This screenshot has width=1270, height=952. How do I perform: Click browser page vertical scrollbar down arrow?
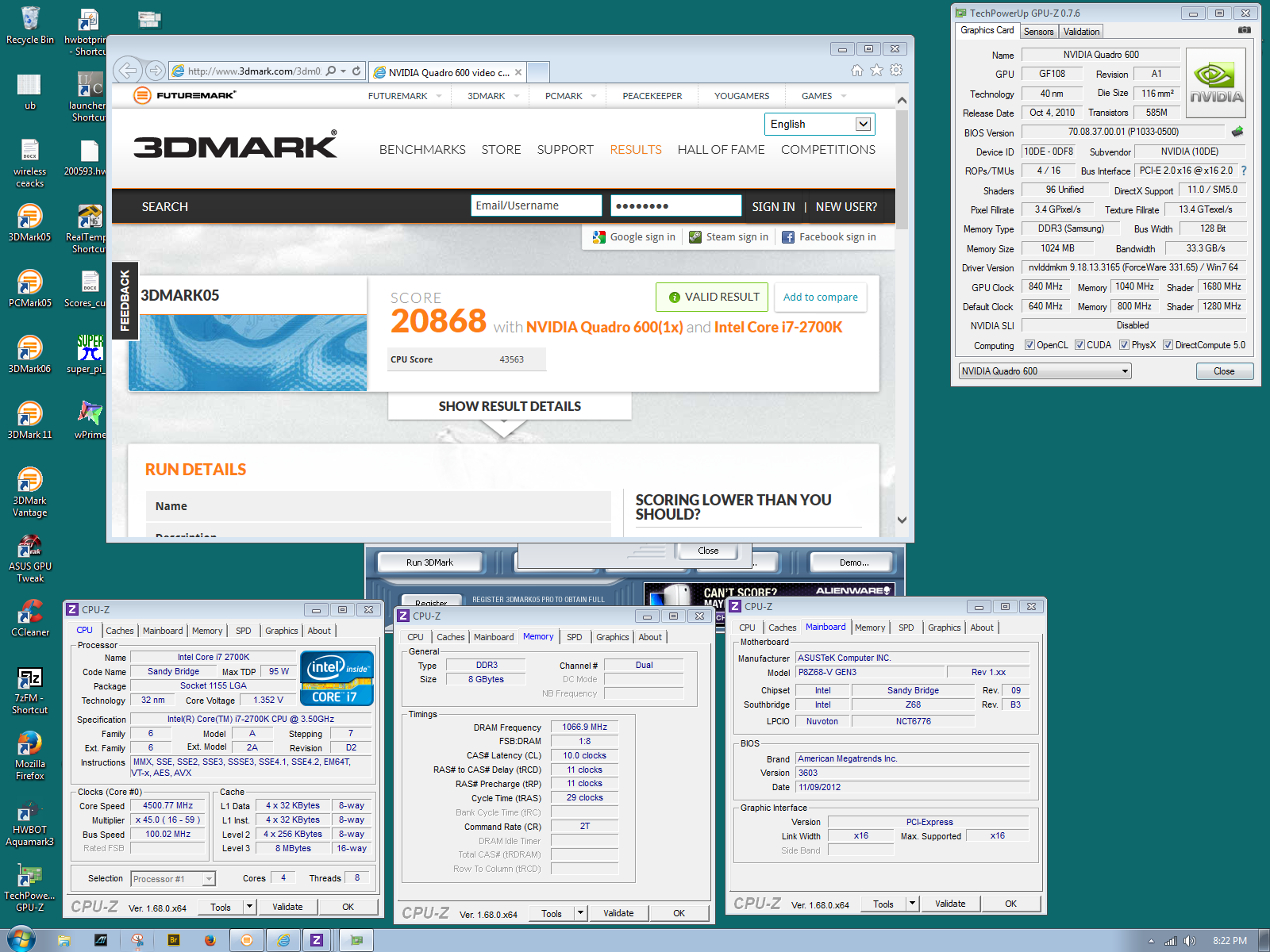[902, 520]
